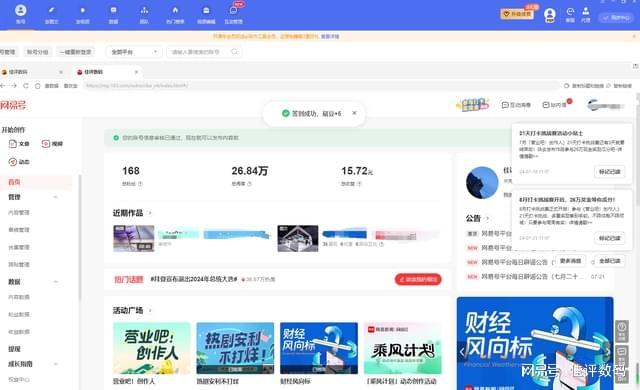This screenshot has height=390, width=640.
Task: Open the 乘风计划 activity card
Action: coord(402,348)
